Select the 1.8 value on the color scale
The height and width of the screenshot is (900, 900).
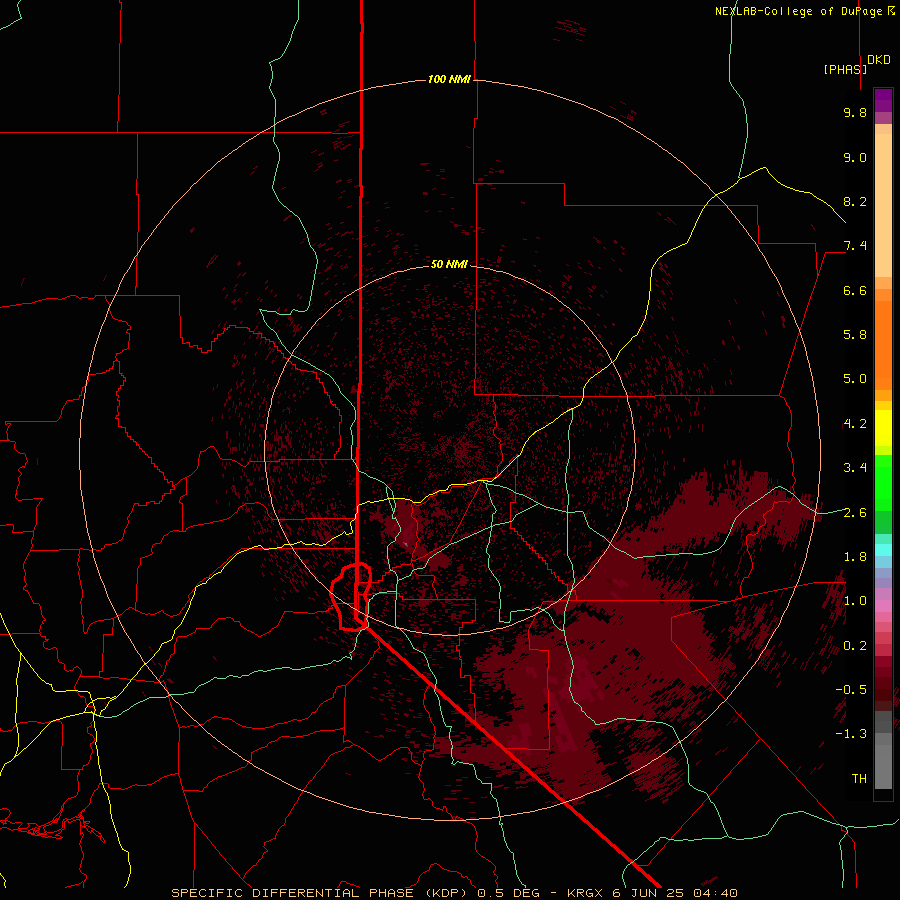tap(855, 557)
